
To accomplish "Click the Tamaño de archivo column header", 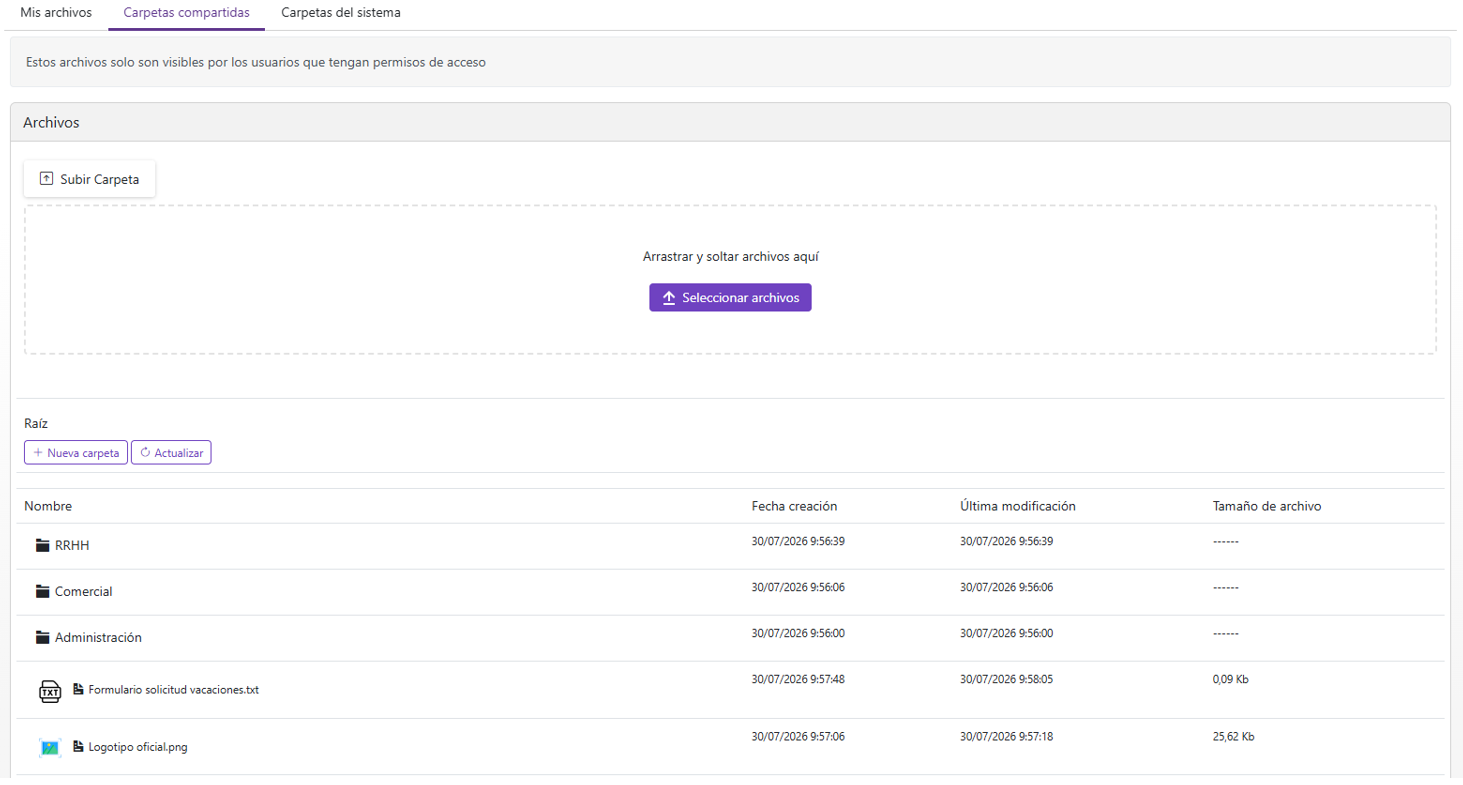I will pyautogui.click(x=1267, y=506).
